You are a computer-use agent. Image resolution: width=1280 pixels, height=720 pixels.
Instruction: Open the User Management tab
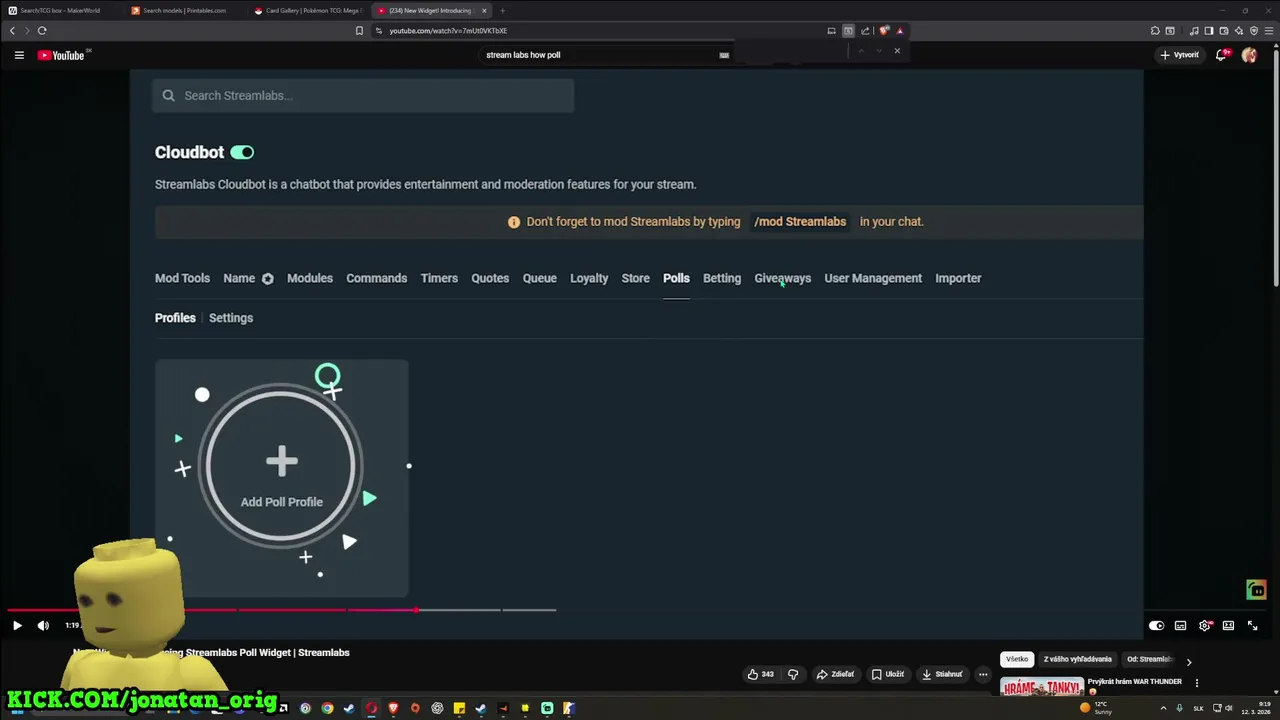(x=873, y=278)
